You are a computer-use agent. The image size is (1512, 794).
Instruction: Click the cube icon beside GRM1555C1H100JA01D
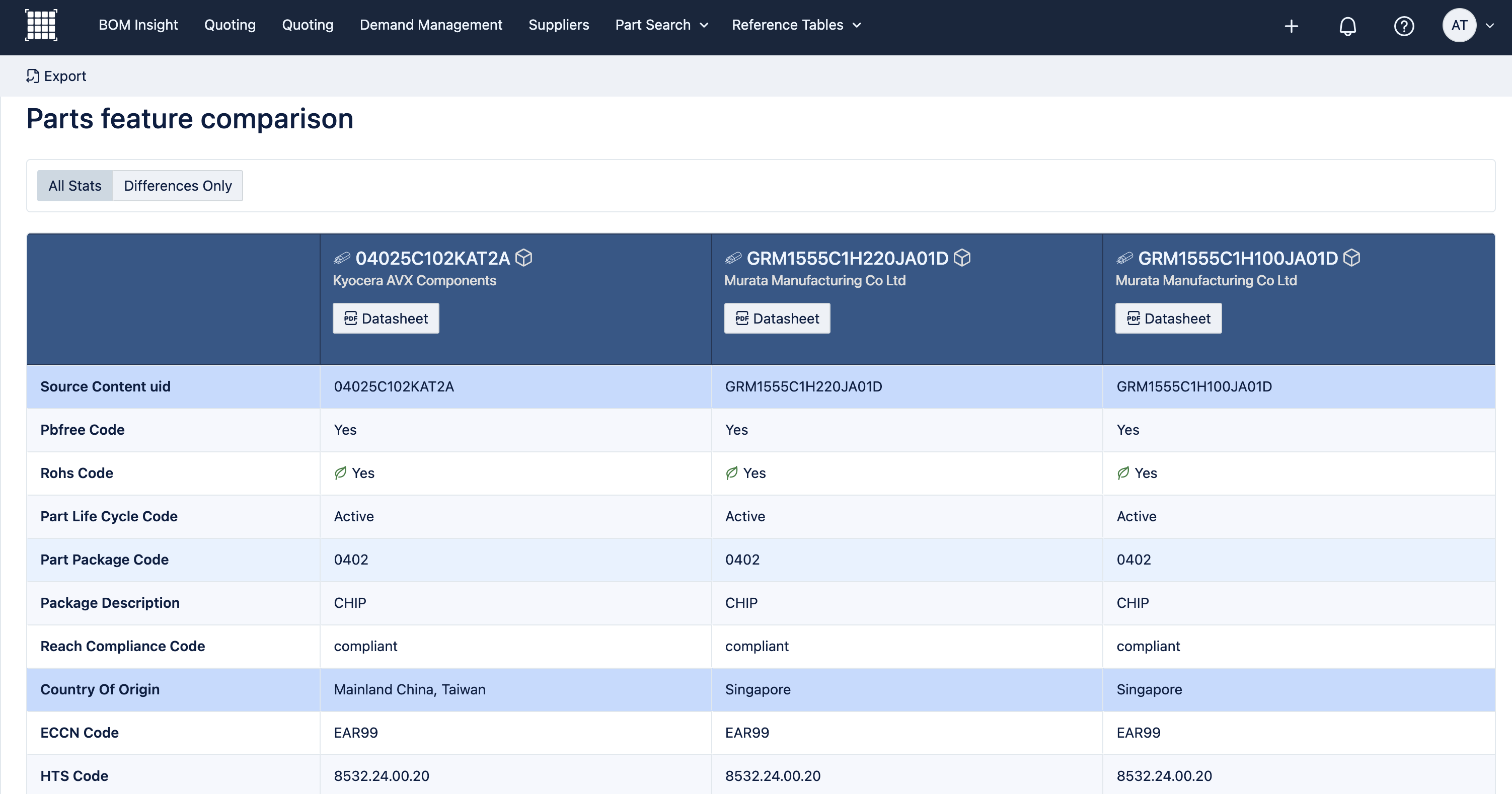point(1352,258)
